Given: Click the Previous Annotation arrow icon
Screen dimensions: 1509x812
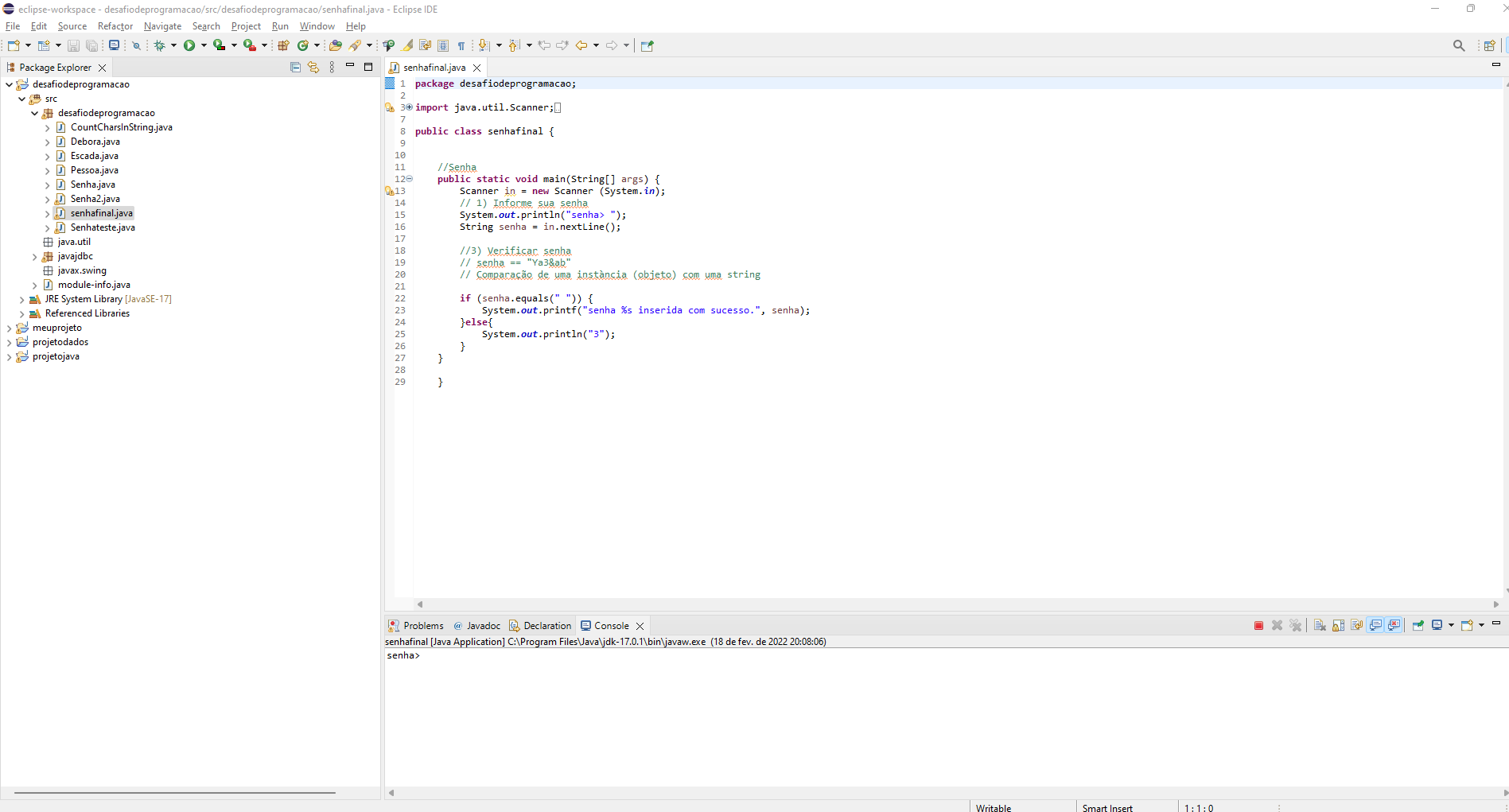Looking at the screenshot, I should [514, 45].
